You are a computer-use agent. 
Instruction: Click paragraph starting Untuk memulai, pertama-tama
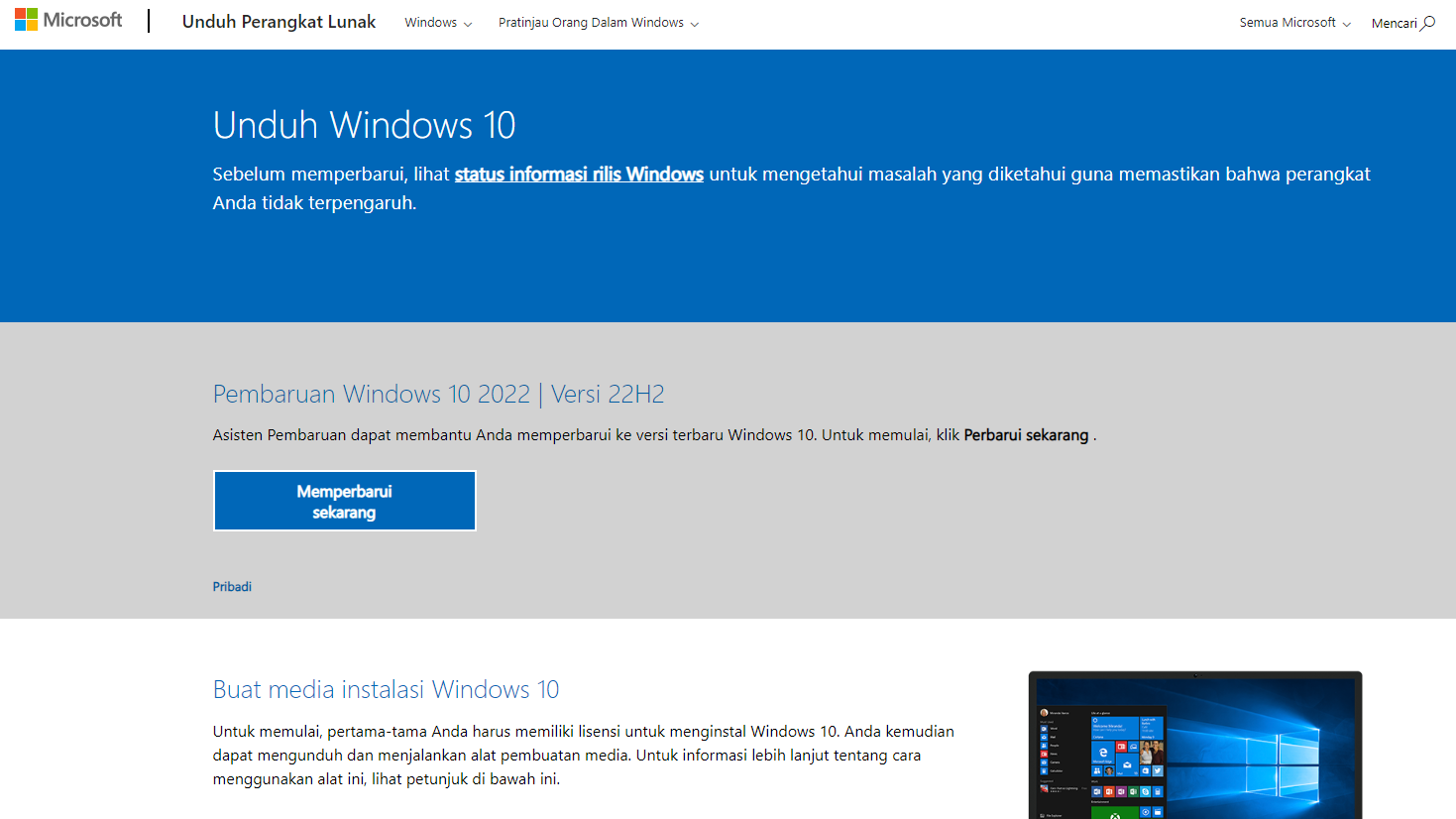coord(584,756)
